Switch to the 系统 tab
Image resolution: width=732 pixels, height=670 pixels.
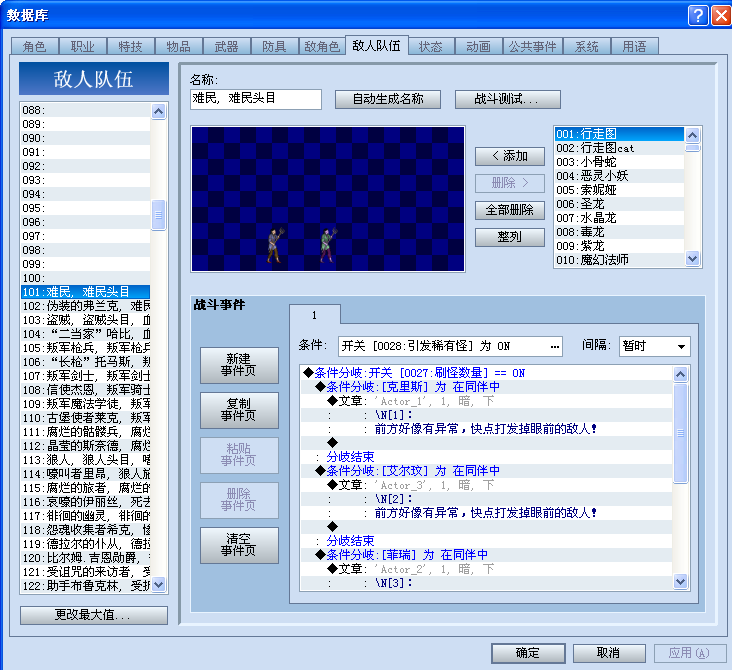pos(586,46)
